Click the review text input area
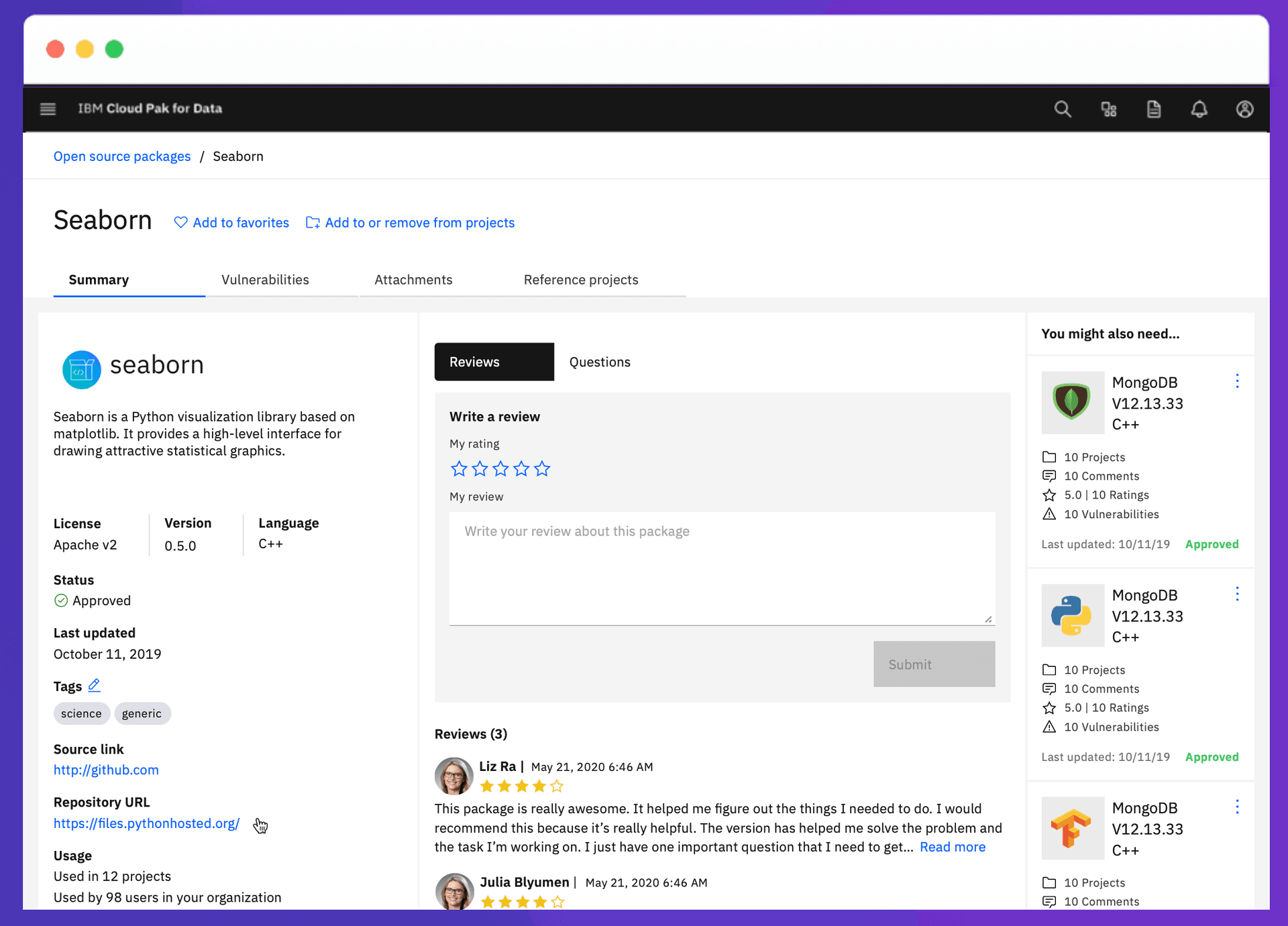 coord(722,568)
